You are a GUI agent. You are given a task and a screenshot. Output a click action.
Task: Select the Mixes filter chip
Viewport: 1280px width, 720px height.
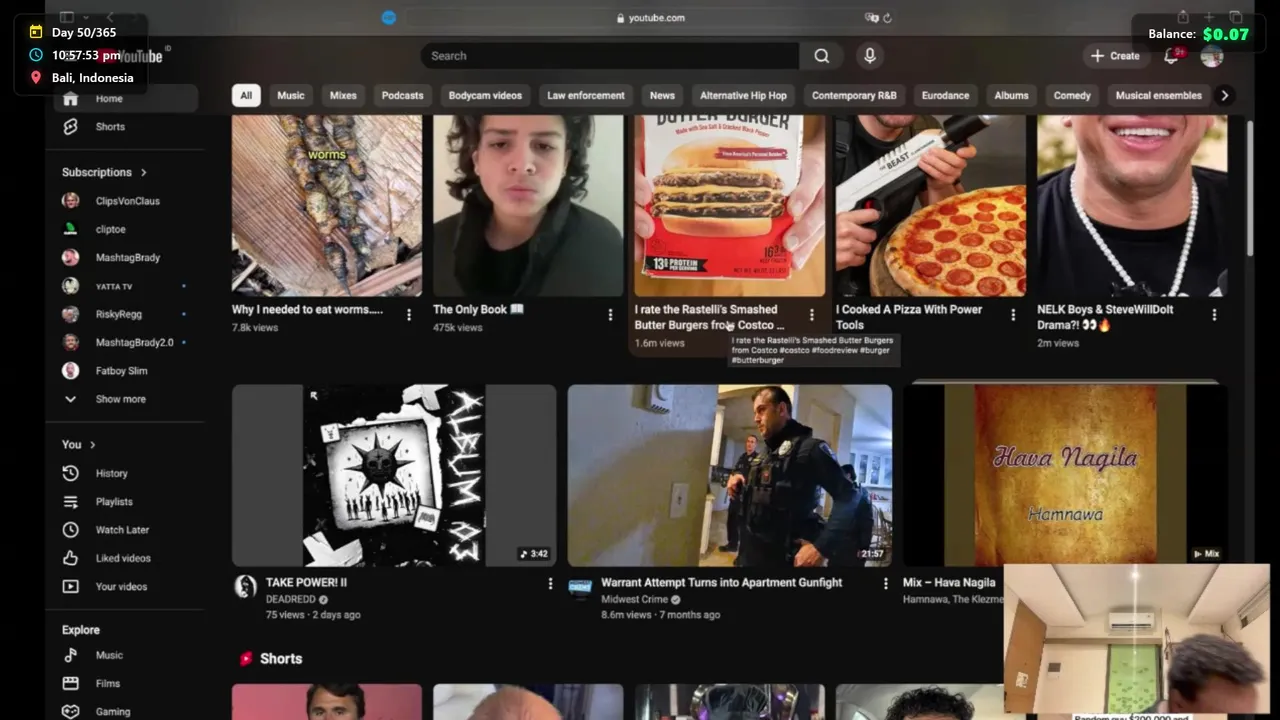click(x=343, y=95)
